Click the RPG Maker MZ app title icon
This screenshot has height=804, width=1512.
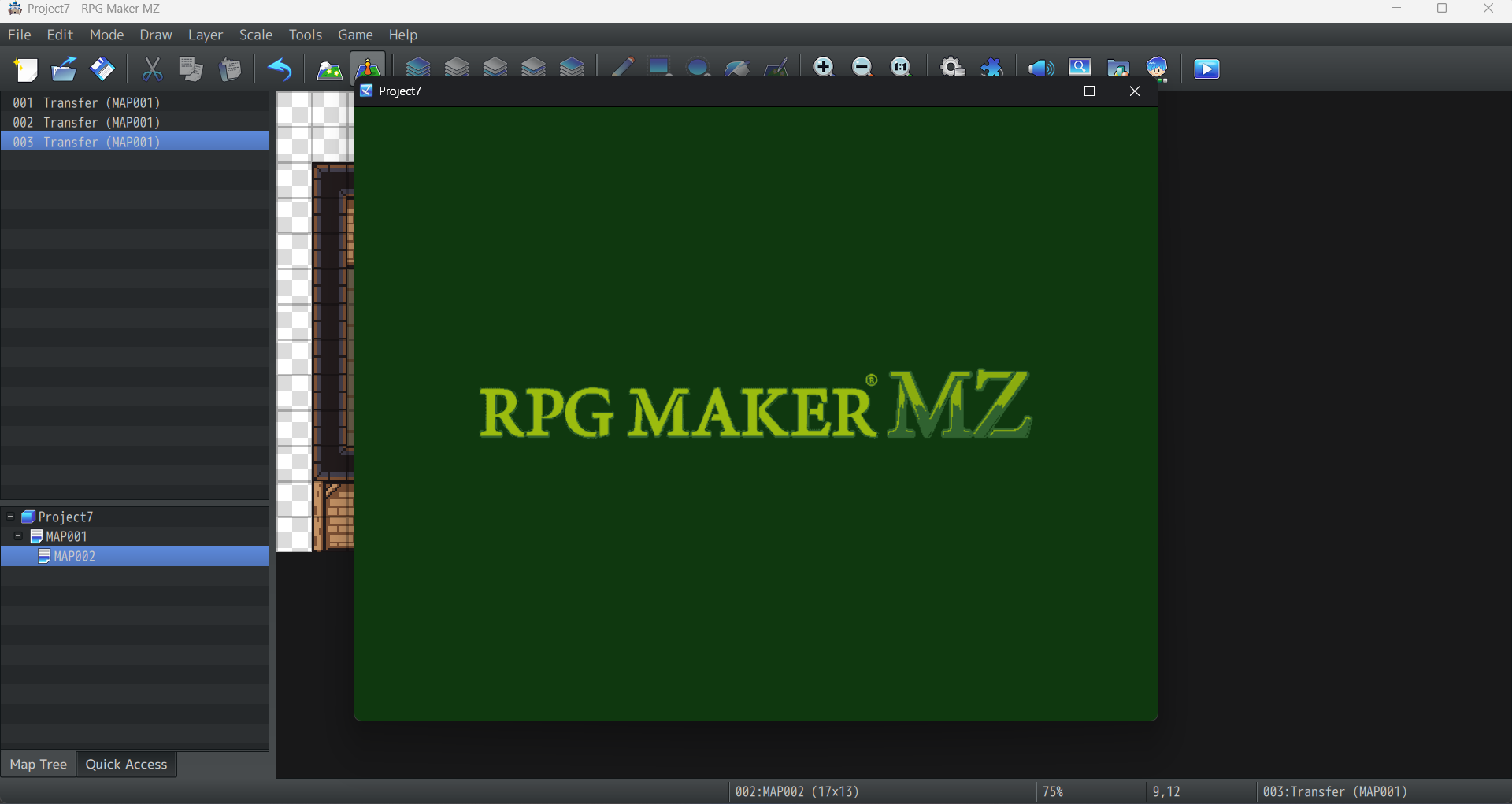tap(15, 9)
